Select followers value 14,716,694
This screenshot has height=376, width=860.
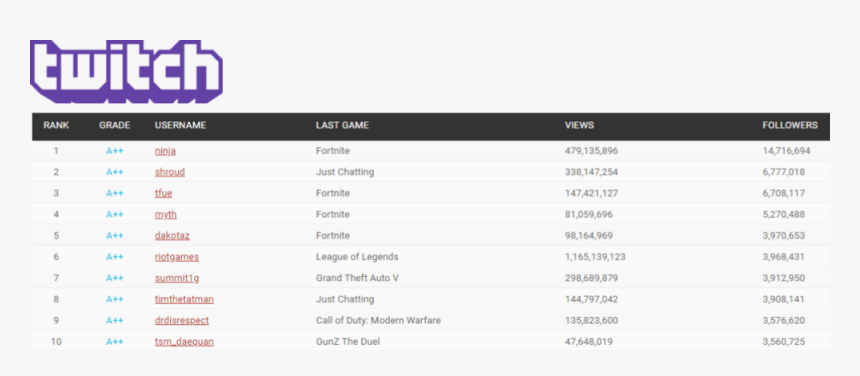pos(787,151)
